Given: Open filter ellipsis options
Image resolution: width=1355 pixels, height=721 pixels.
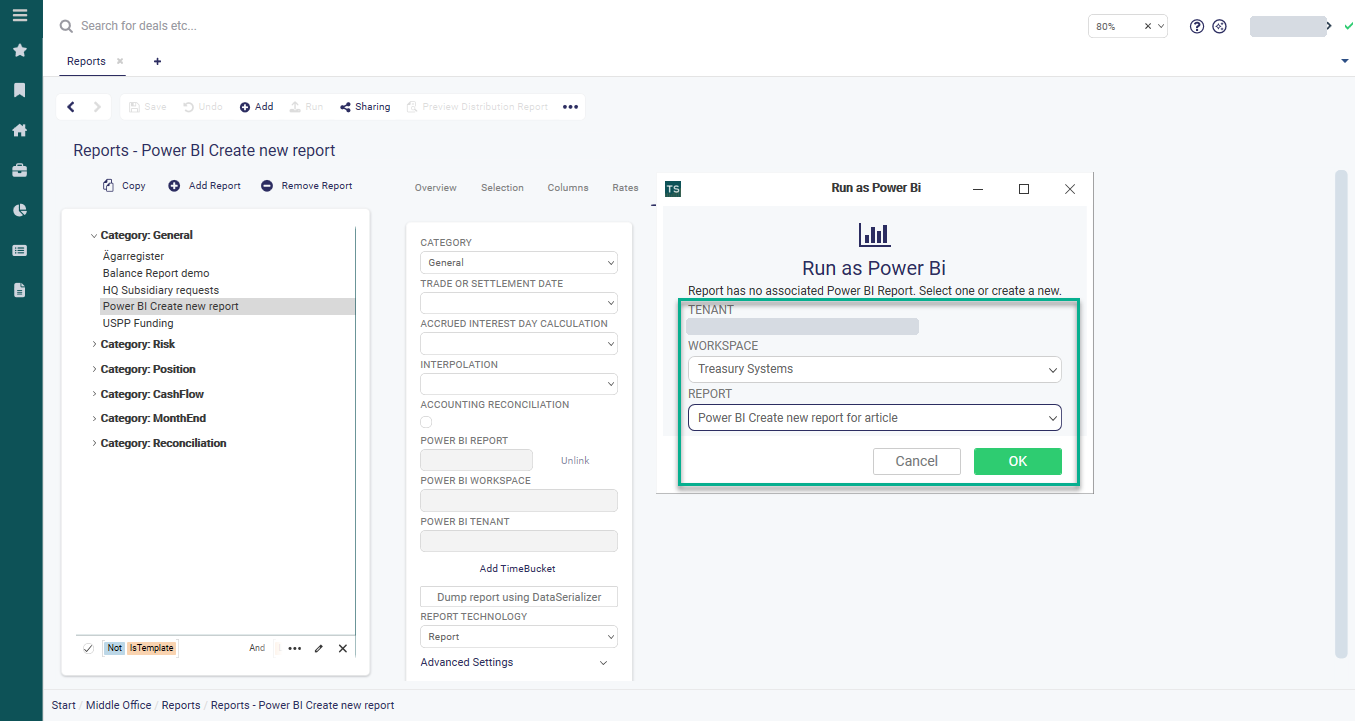Looking at the screenshot, I should (295, 648).
